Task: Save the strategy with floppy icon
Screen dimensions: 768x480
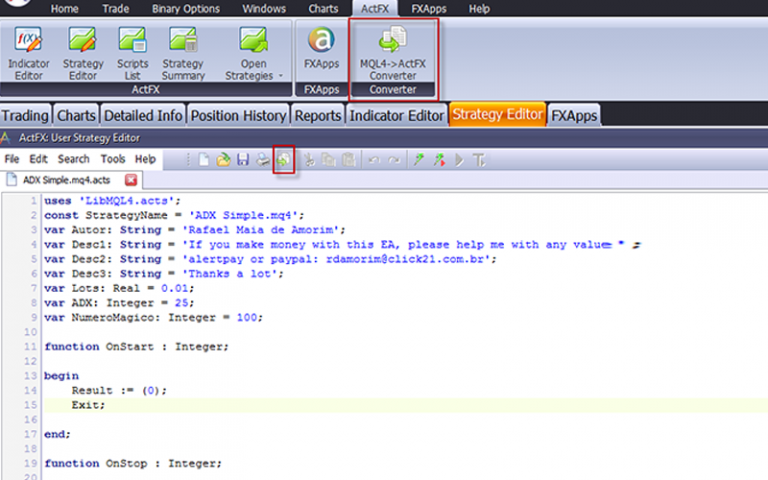Action: point(243,160)
